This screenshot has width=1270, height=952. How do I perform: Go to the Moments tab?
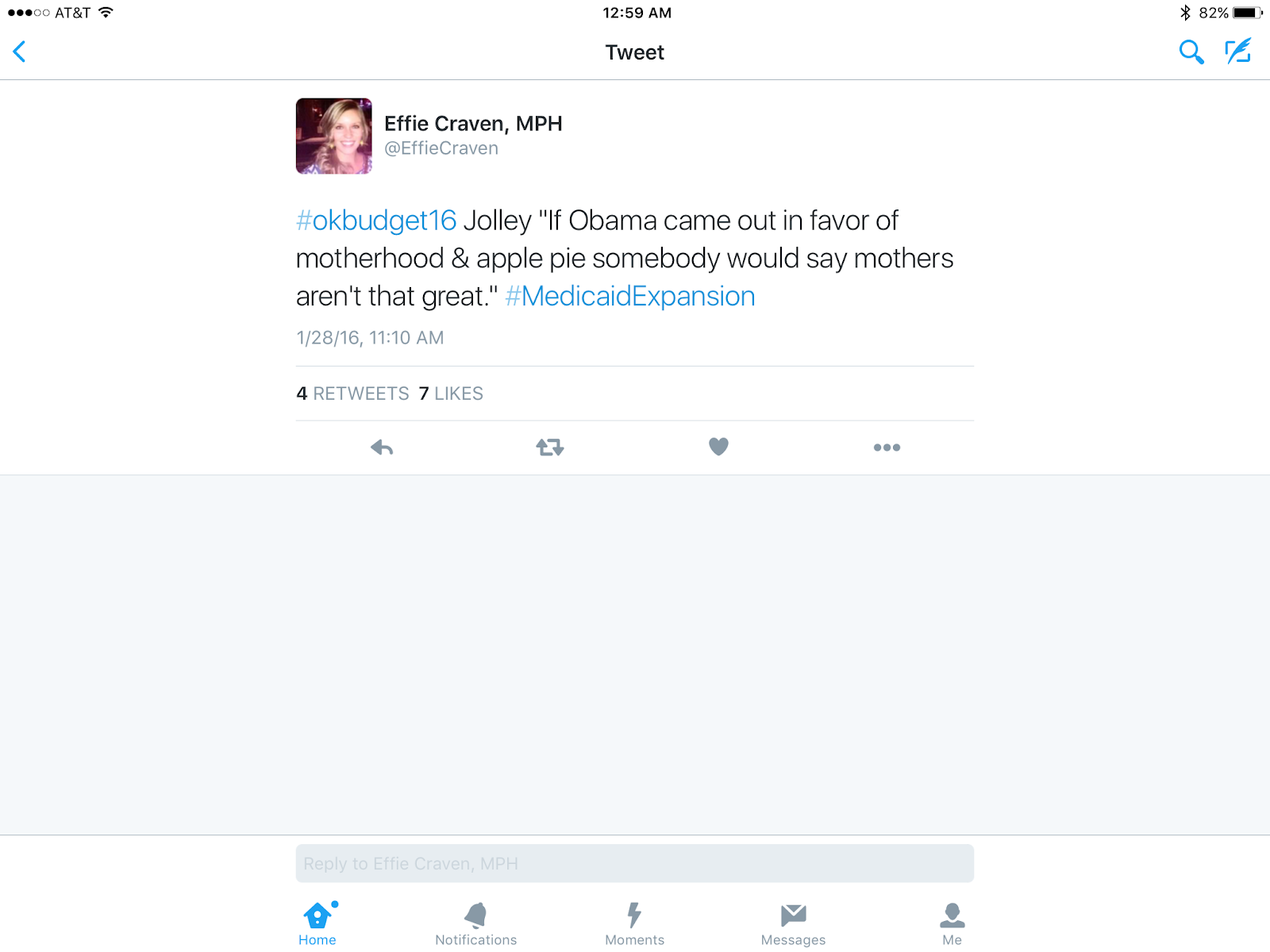[635, 924]
